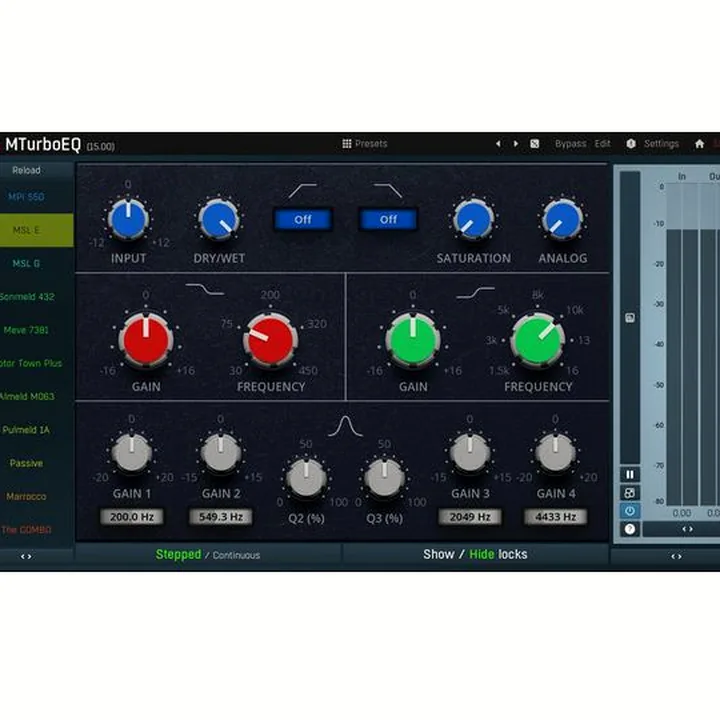This screenshot has width=720, height=720.
Task: Switch to Continuous knob mode
Action: [x=236, y=556]
